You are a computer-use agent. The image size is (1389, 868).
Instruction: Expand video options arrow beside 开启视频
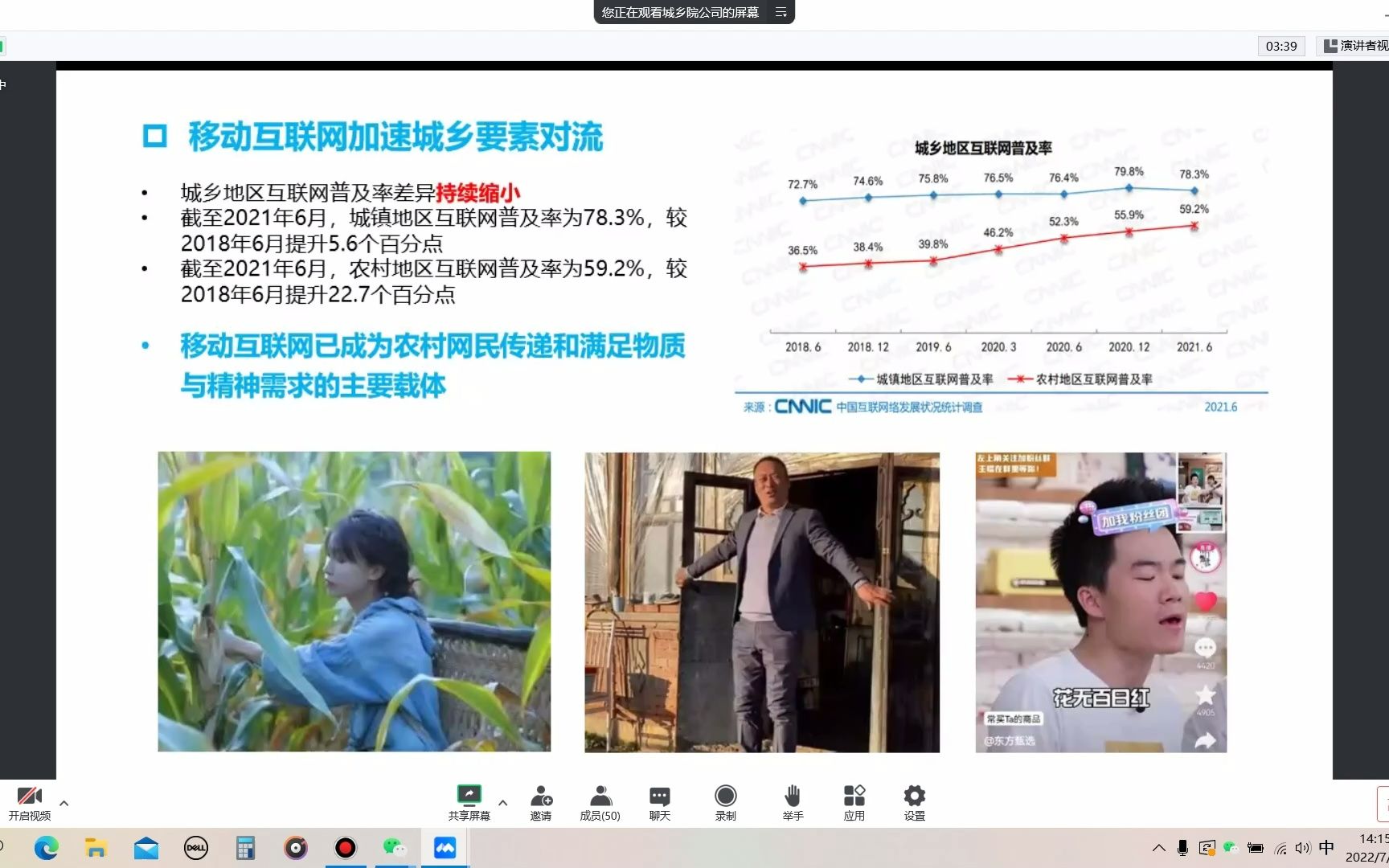[64, 803]
